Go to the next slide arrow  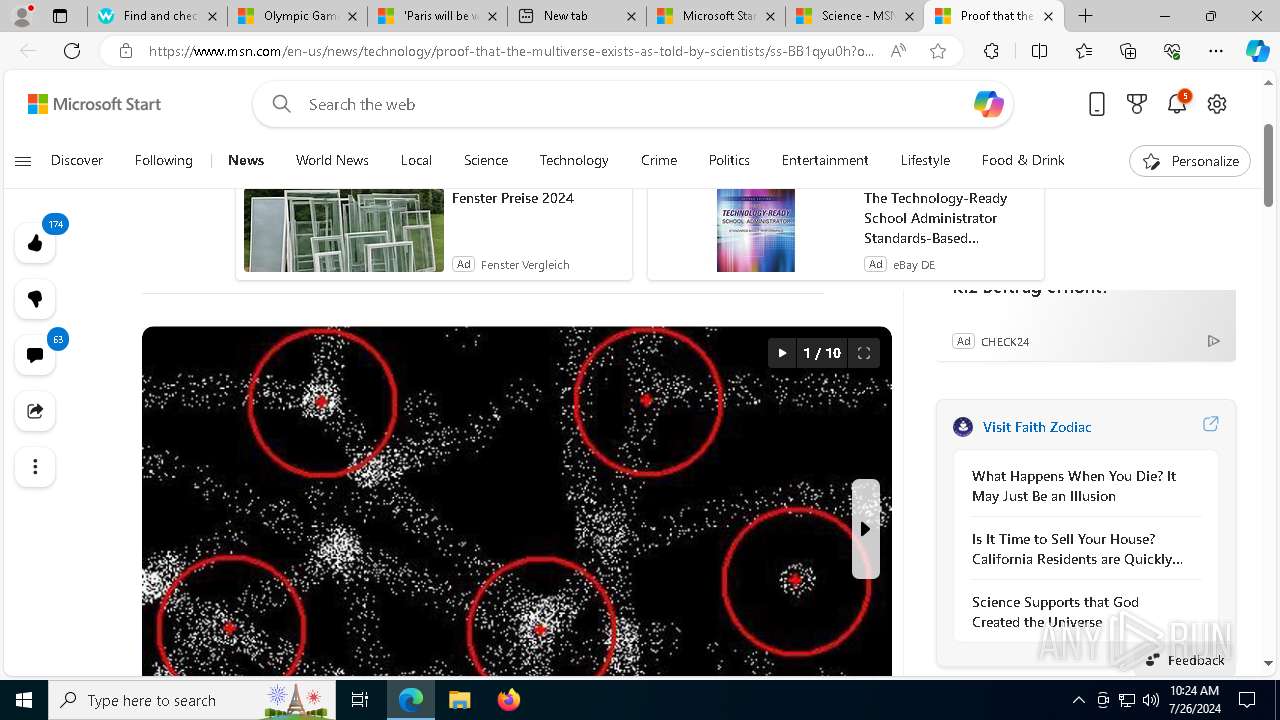[x=865, y=529]
